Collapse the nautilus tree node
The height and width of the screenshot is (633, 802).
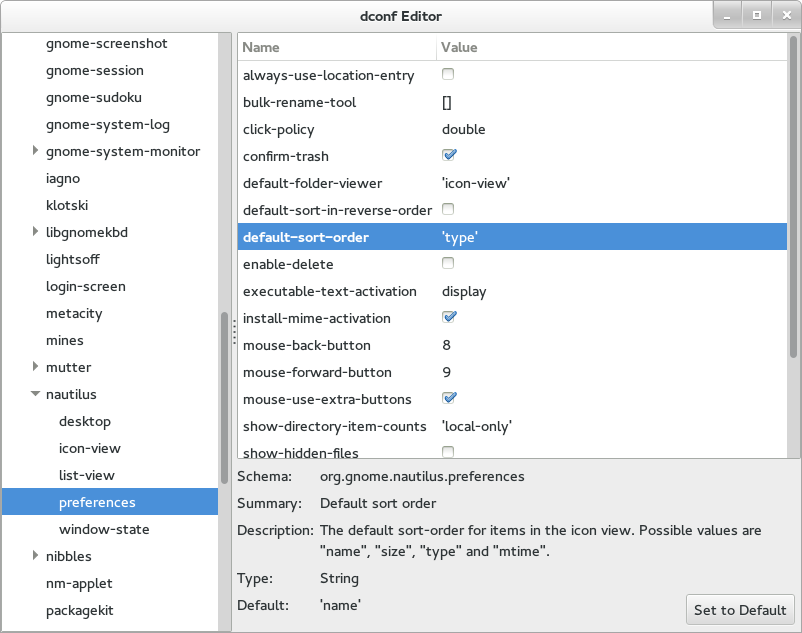click(36, 394)
